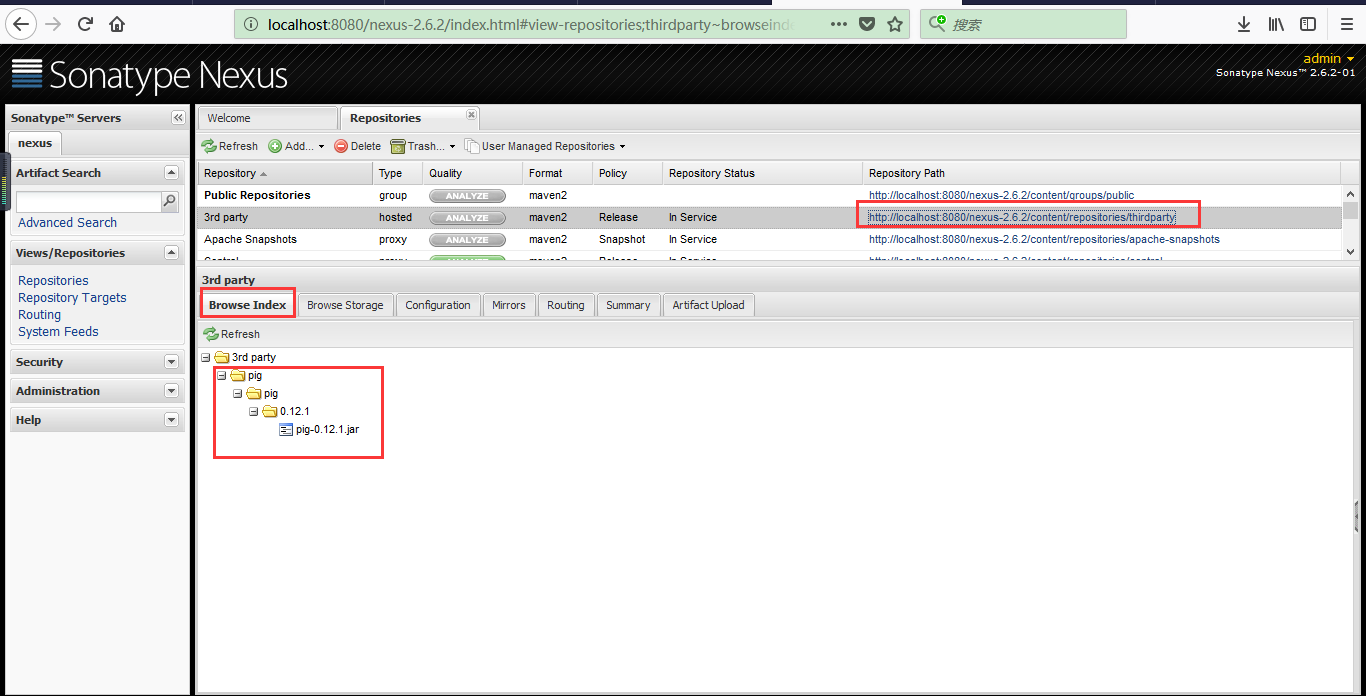1366x696 pixels.
Task: Collapse the Sonatype Servers side panel
Action: [x=178, y=118]
